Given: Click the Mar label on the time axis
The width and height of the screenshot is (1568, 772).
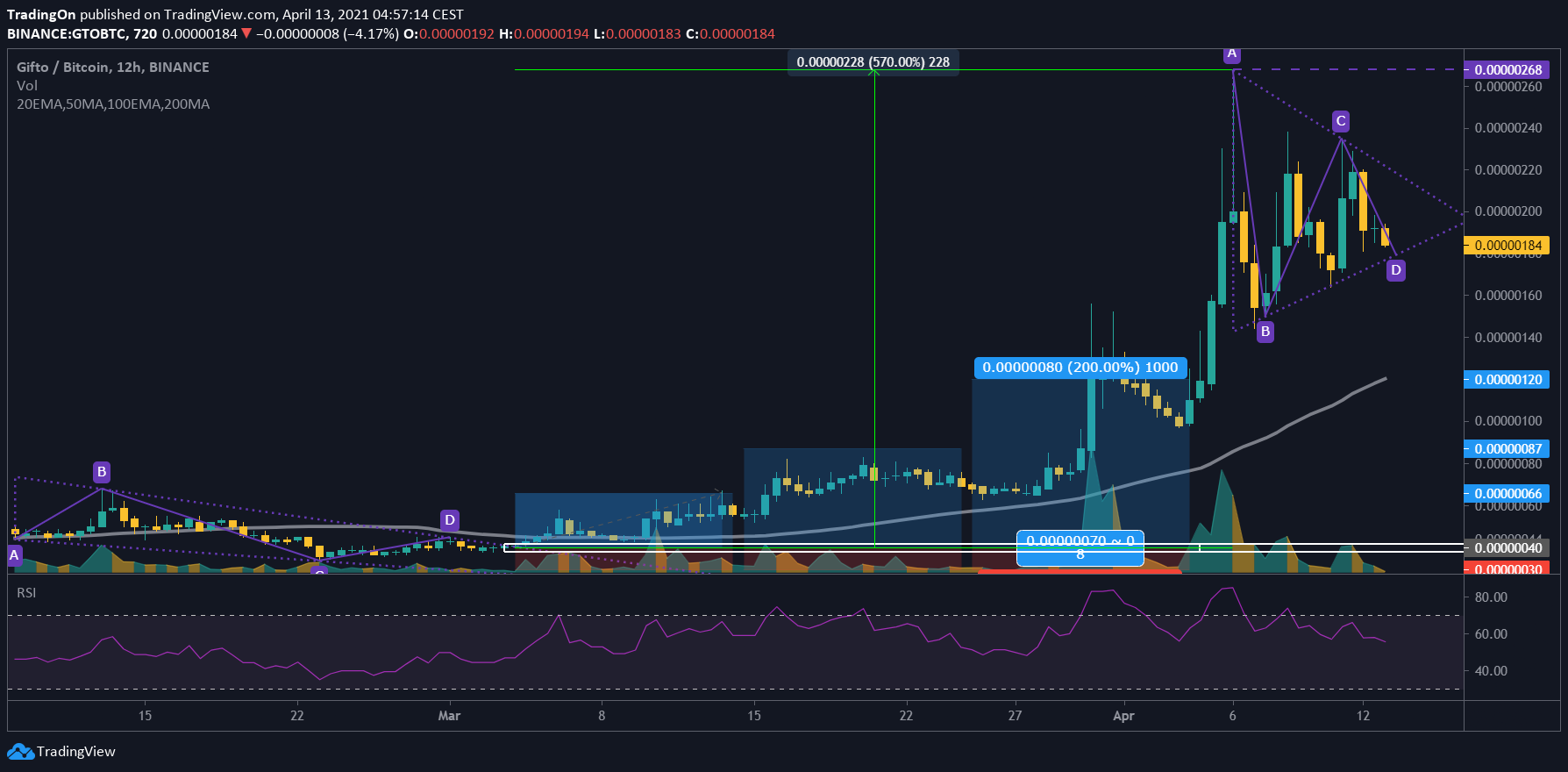Looking at the screenshot, I should [x=449, y=716].
